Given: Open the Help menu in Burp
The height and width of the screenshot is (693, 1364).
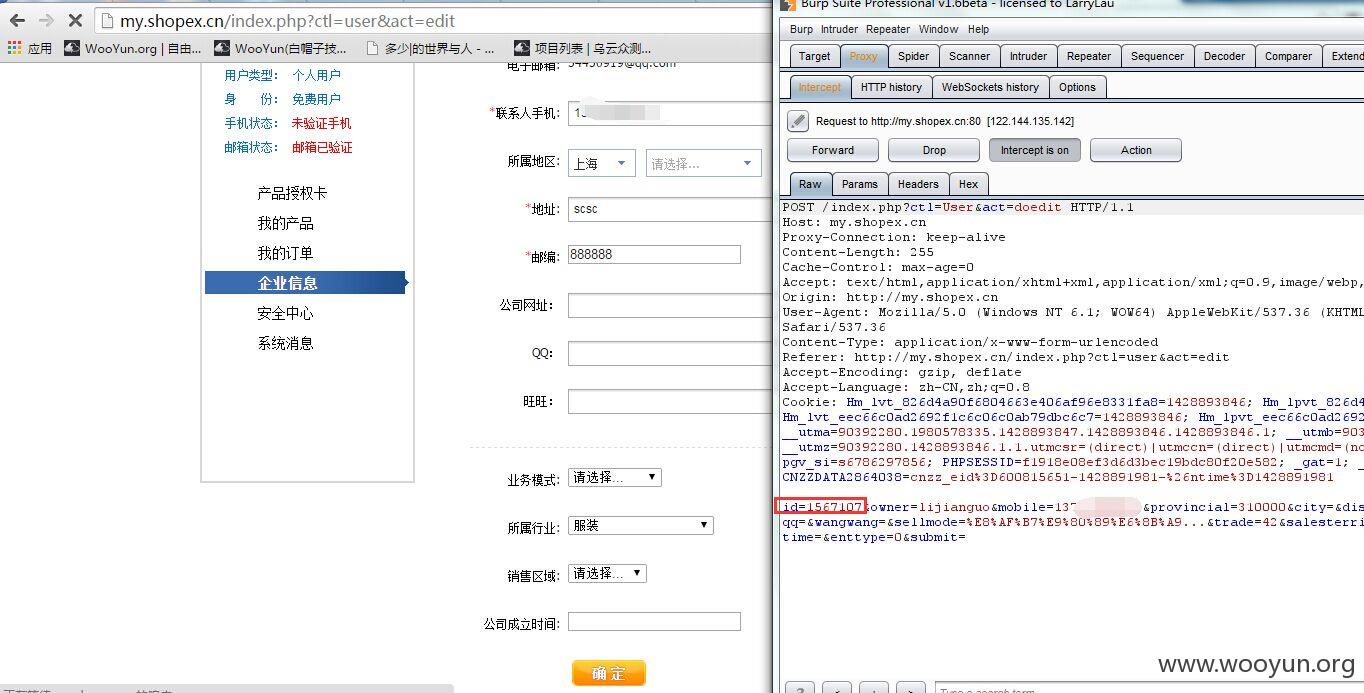Looking at the screenshot, I should pos(978,29).
